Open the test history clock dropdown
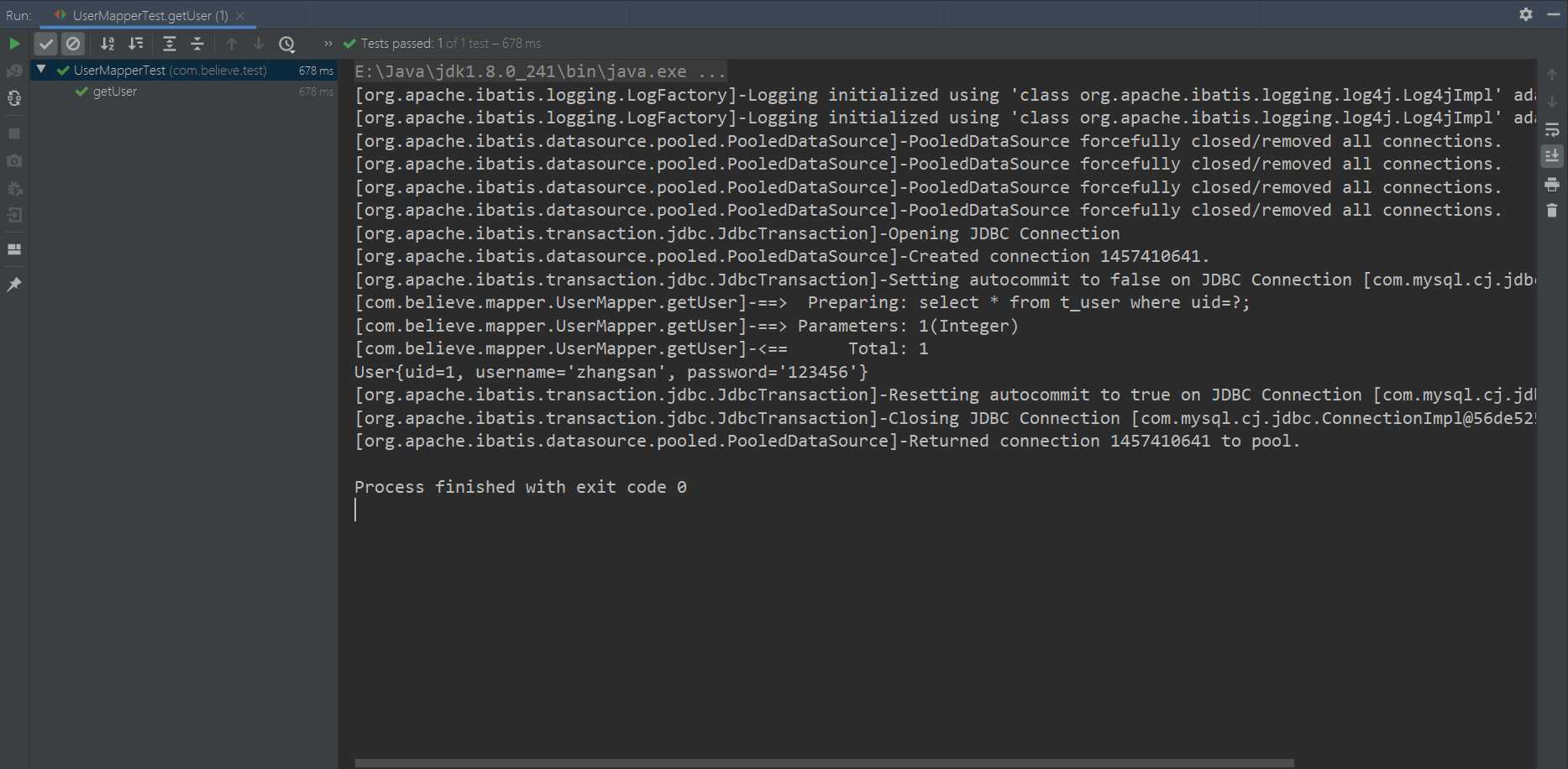 pos(287,44)
